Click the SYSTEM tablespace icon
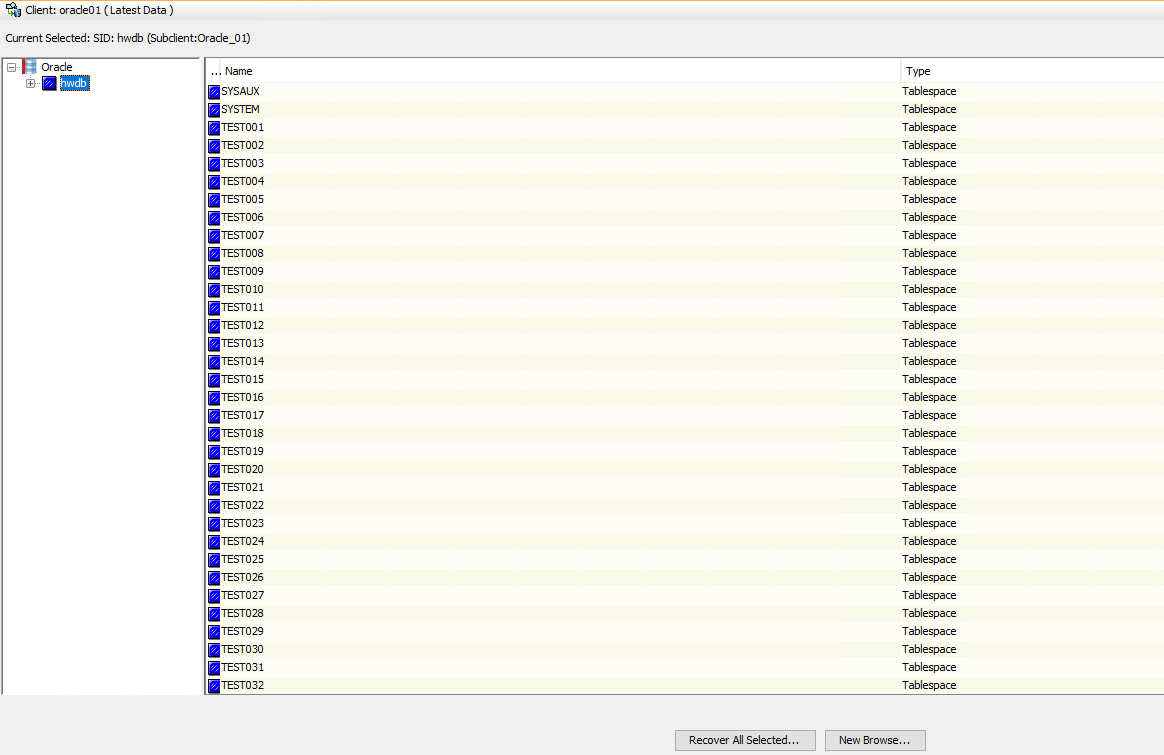1164x755 pixels. (214, 110)
